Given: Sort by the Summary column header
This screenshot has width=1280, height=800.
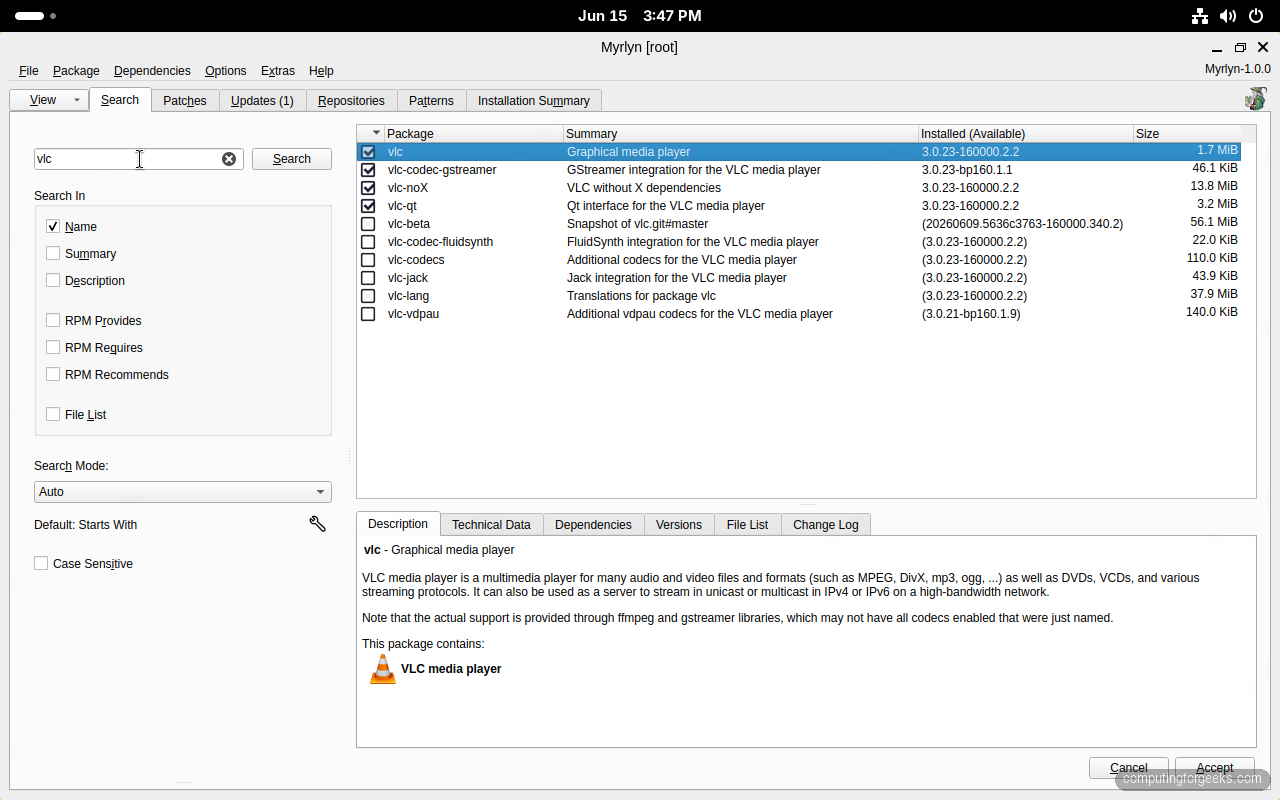Looking at the screenshot, I should [x=741, y=133].
